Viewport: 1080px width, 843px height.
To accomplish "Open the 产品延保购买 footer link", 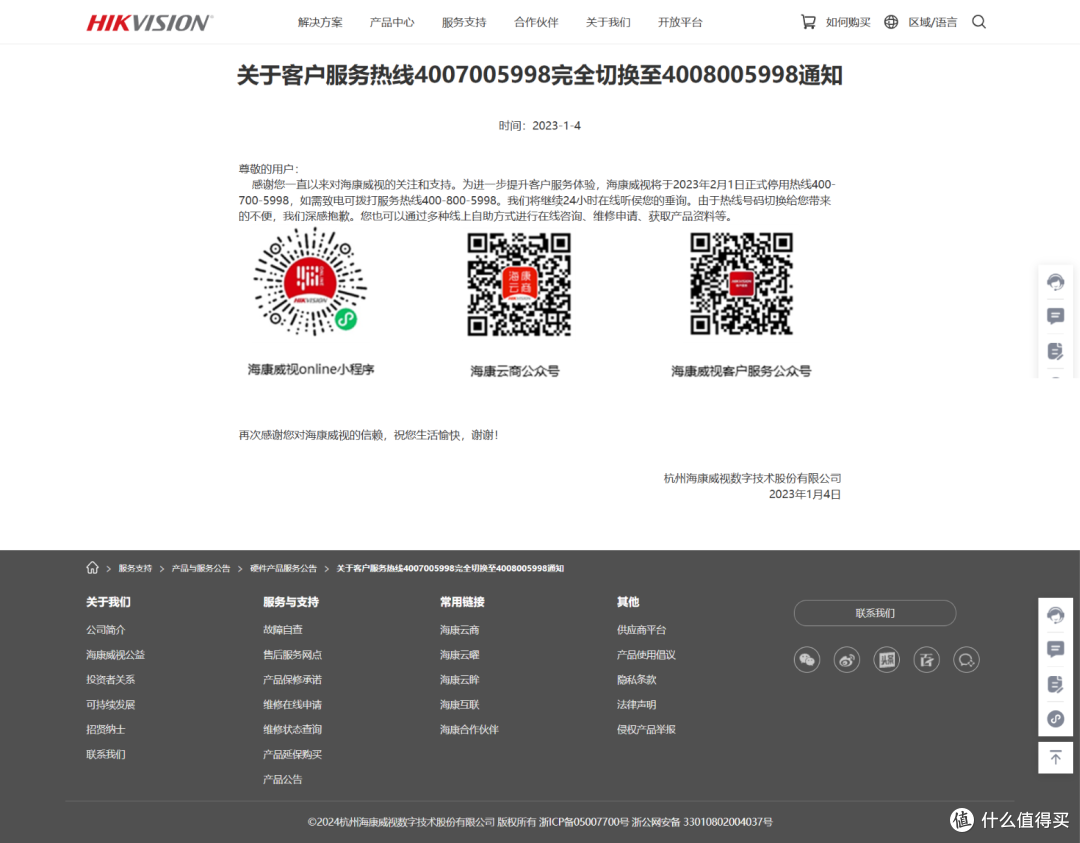I will [x=292, y=754].
